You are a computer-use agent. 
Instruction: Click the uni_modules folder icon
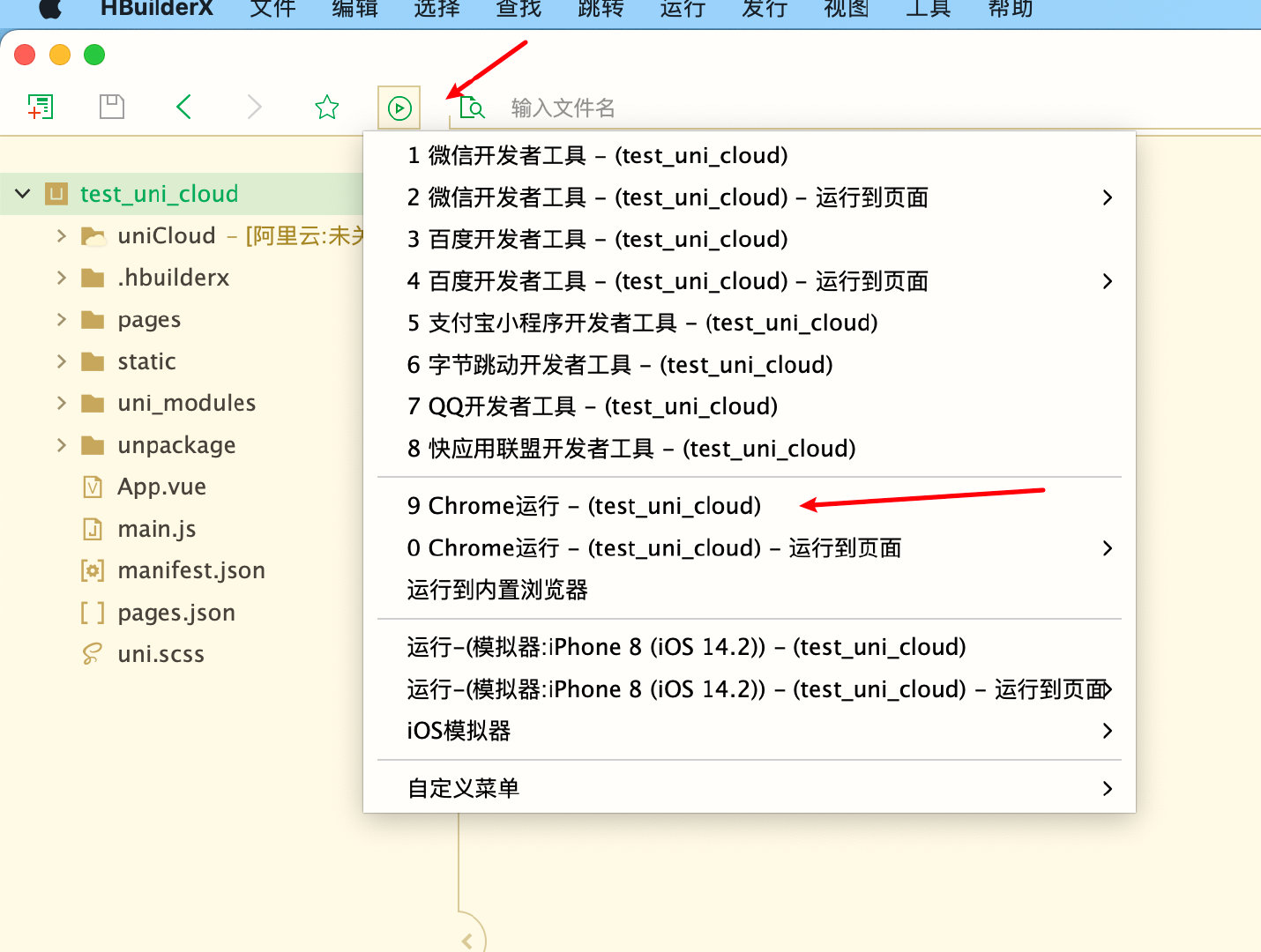[x=93, y=404]
